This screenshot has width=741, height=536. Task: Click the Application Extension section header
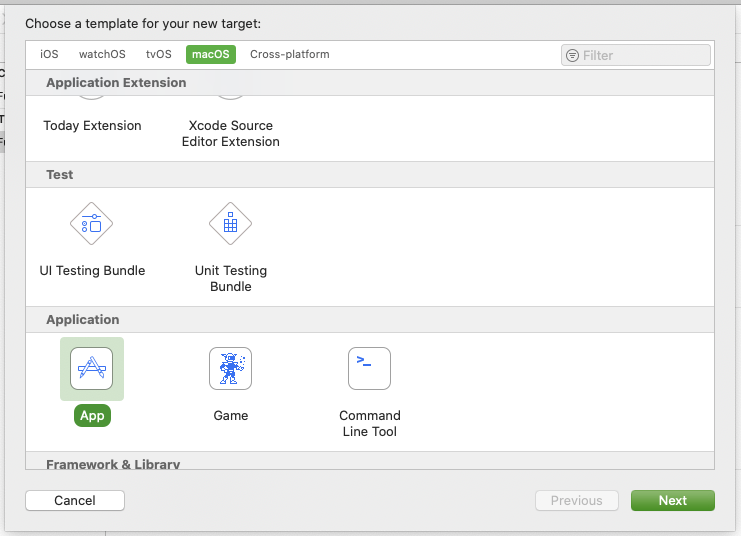click(x=116, y=83)
